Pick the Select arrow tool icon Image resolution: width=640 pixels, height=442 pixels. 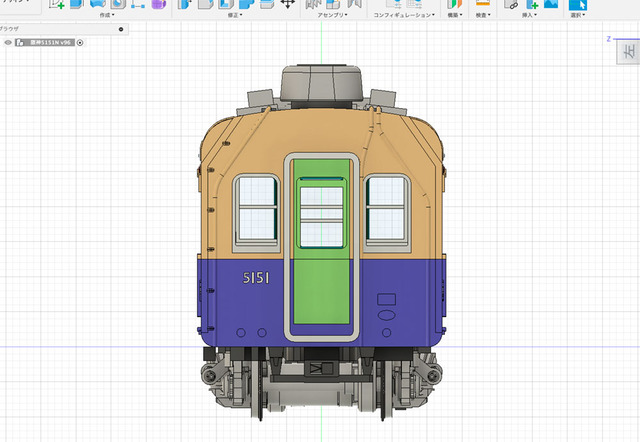click(578, 4)
